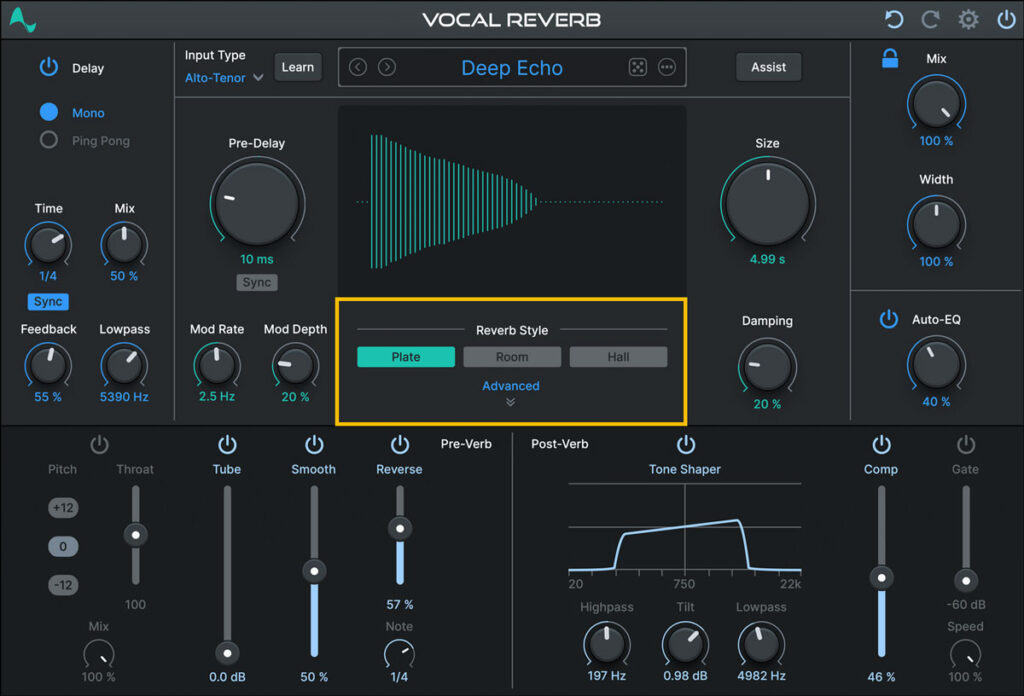Click the Comp slider handle

click(882, 578)
